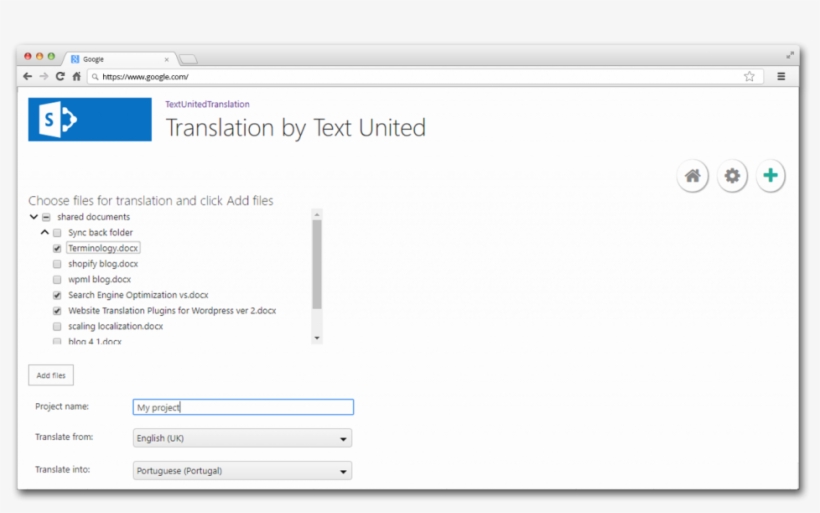
Task: Open the Translate from dropdown
Action: tap(242, 438)
